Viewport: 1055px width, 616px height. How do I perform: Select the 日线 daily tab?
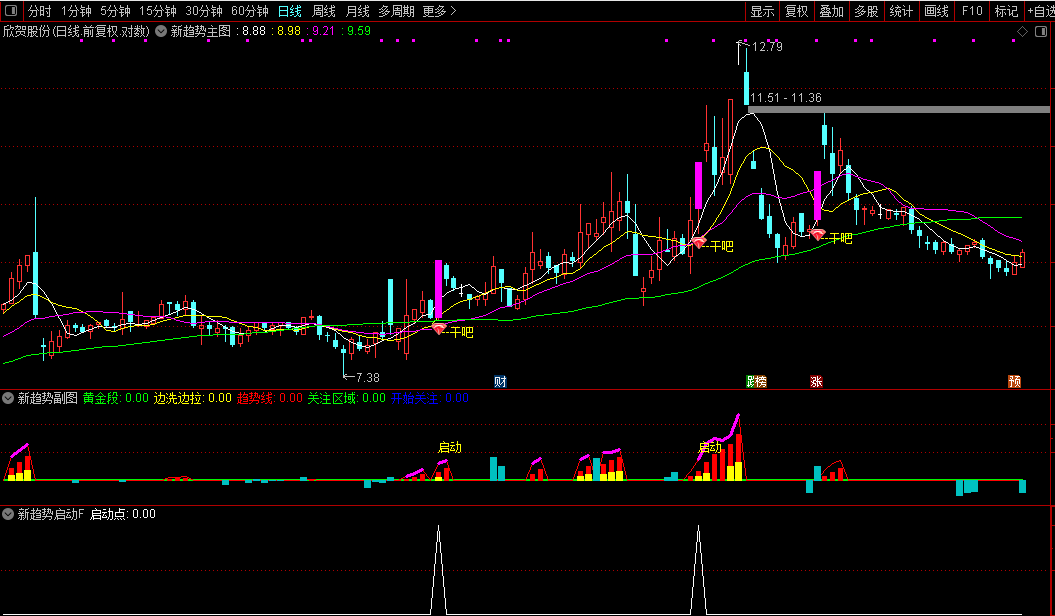pos(290,11)
